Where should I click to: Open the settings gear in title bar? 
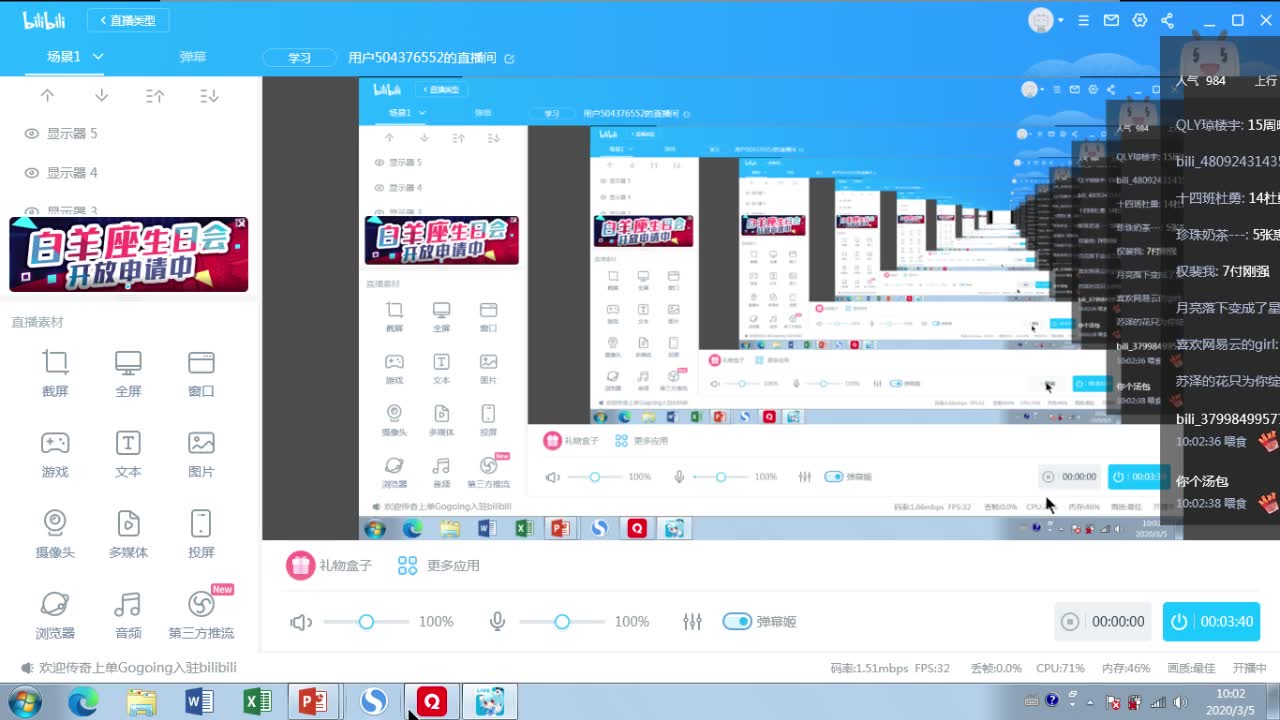(1139, 20)
